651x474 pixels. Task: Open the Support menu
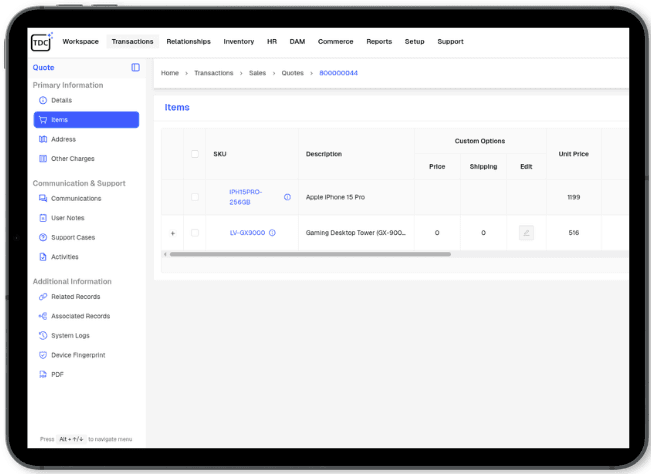pyautogui.click(x=450, y=42)
